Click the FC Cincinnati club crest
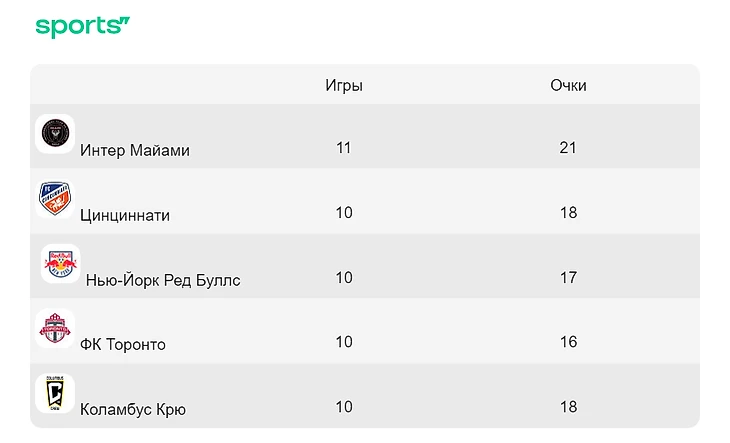Image resolution: width=730 pixels, height=443 pixels. pos(55,199)
